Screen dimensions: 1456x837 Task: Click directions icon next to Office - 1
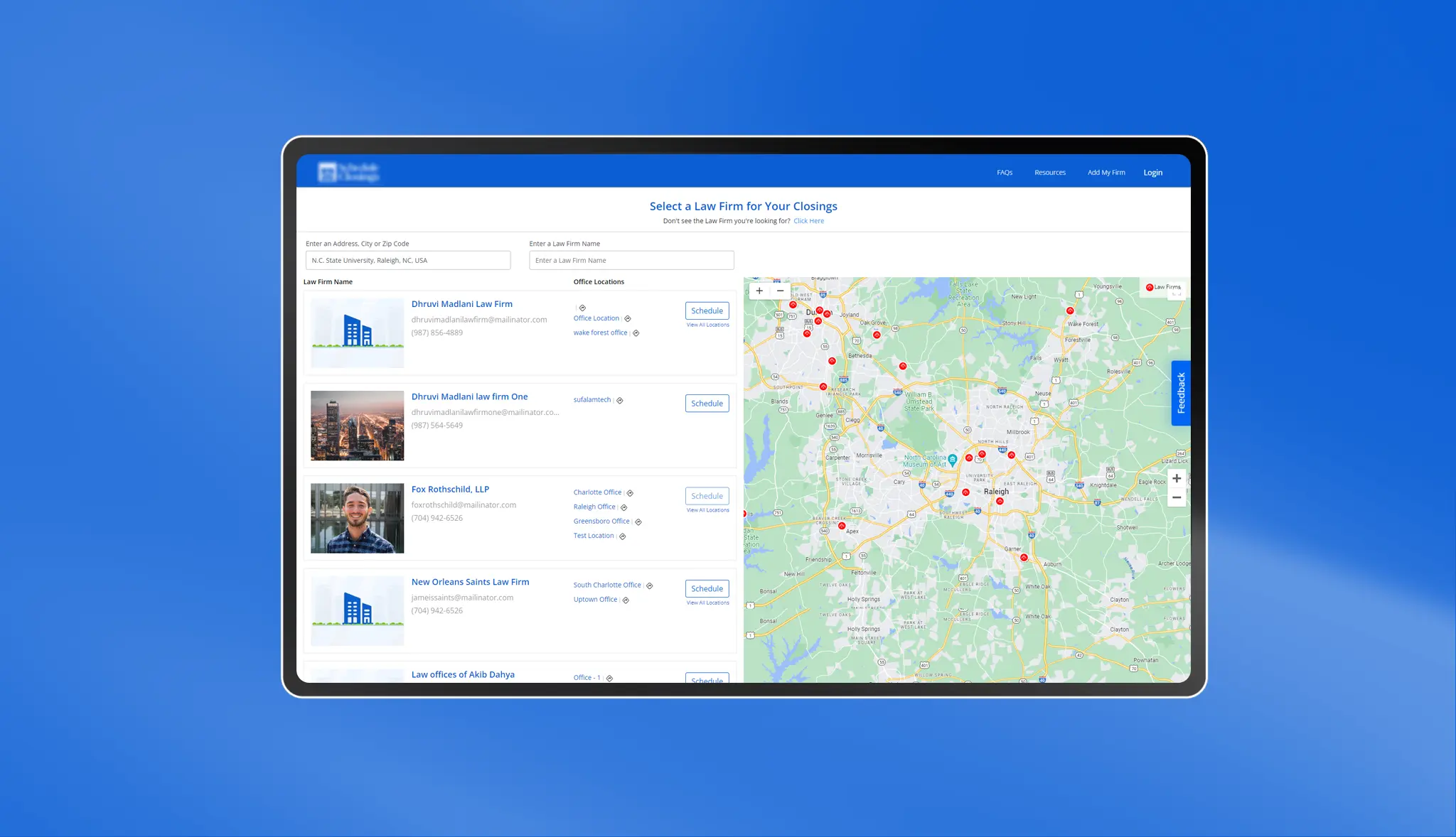pos(609,679)
